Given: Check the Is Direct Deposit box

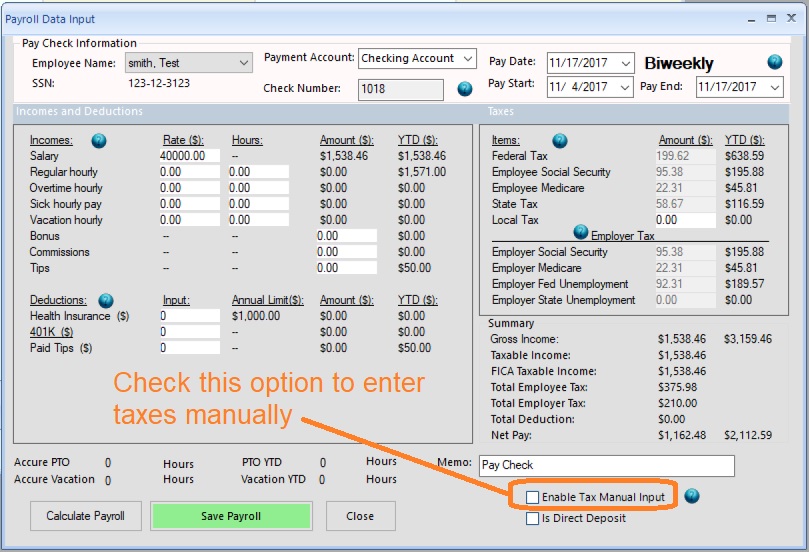Looking at the screenshot, I should (533, 518).
